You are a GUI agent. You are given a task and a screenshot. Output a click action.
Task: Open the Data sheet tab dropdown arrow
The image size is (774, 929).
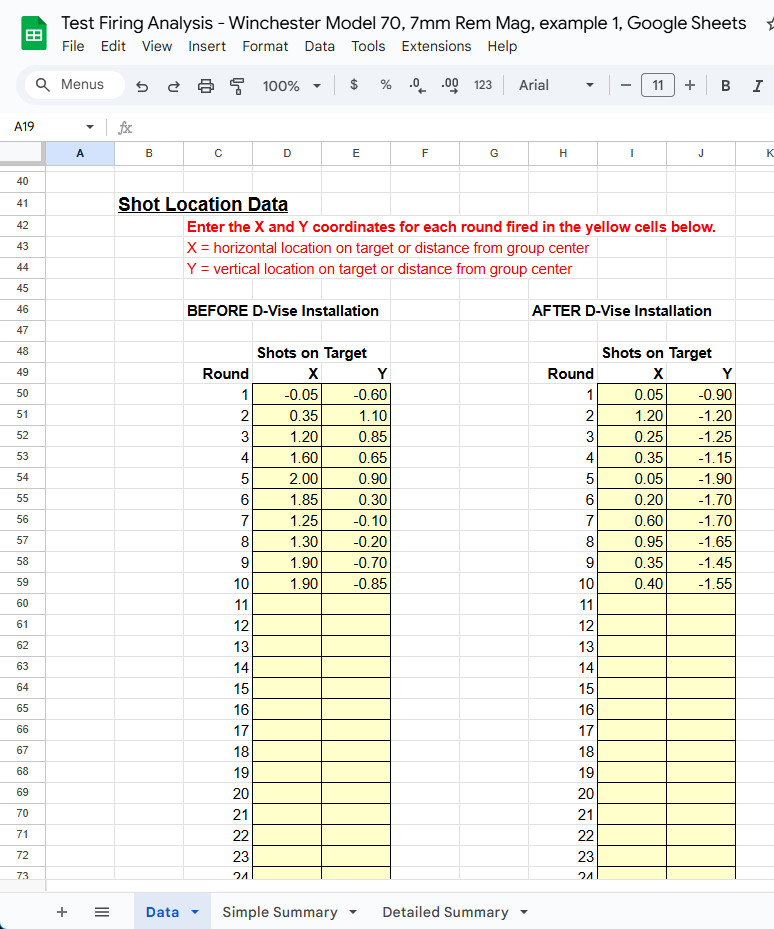click(x=195, y=912)
